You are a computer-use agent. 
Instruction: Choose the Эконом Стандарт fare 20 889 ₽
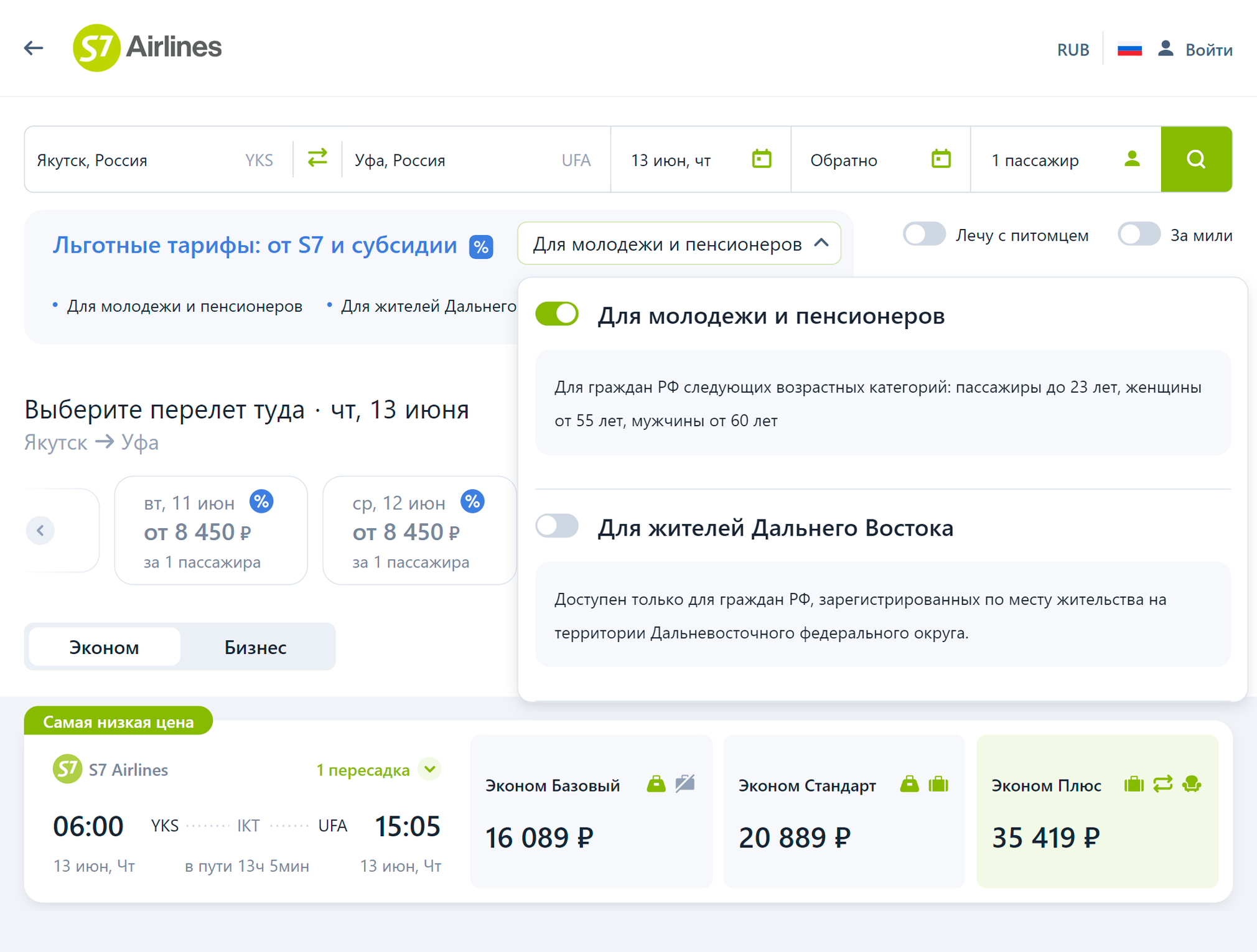coord(844,811)
